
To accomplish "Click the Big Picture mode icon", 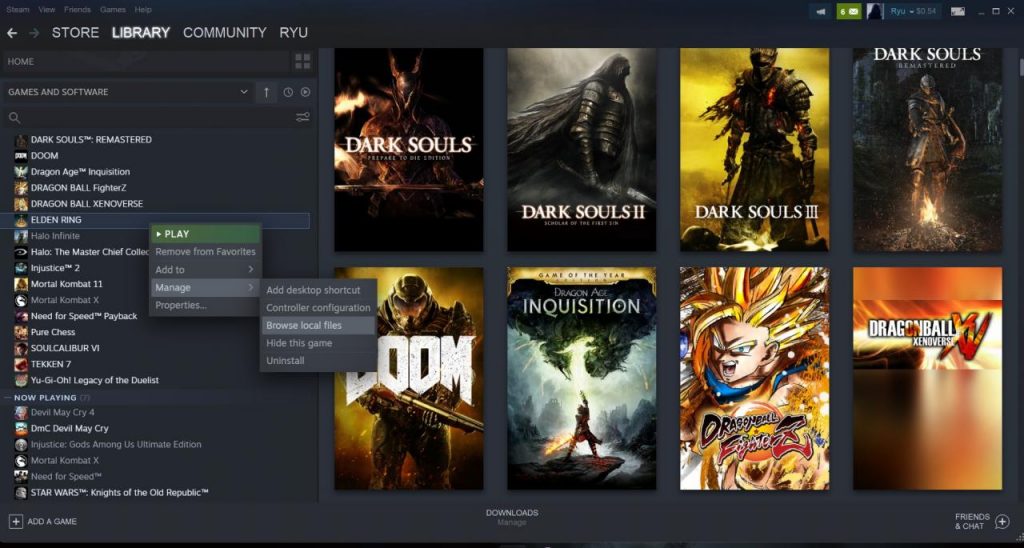I will pos(958,11).
